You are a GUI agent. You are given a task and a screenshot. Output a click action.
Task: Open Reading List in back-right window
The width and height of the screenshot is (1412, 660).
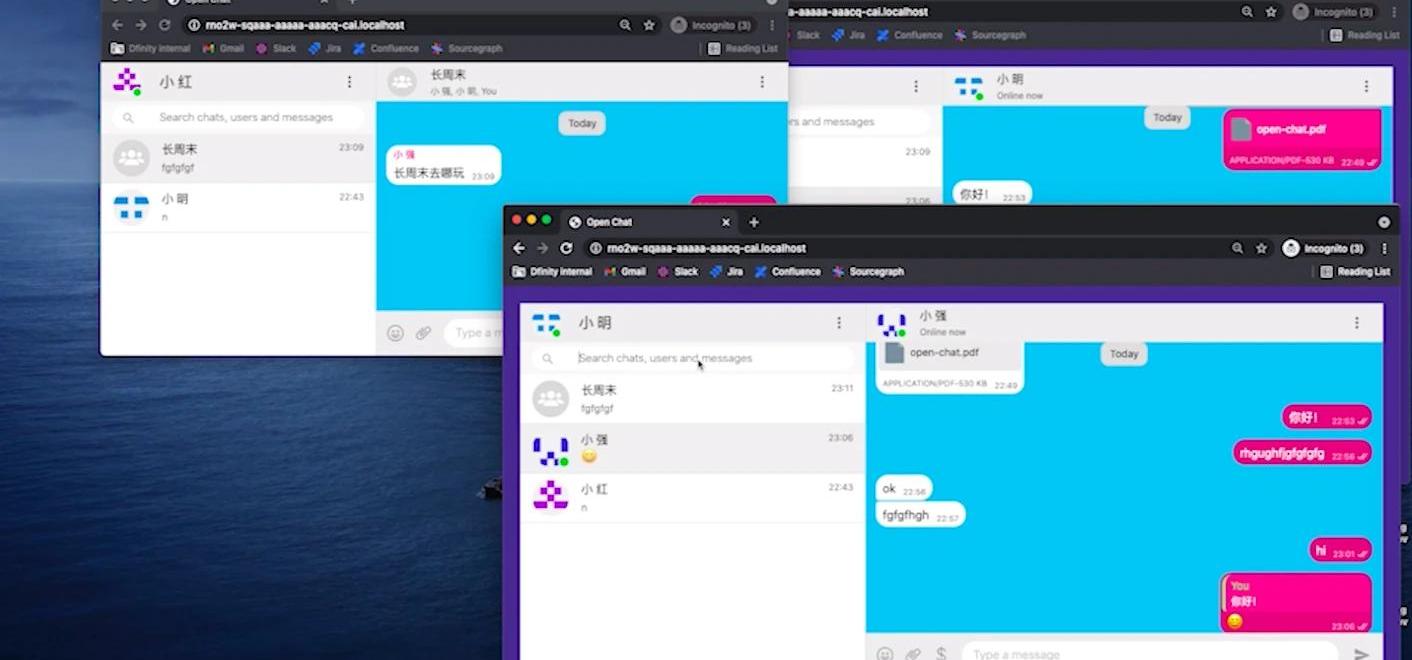(1364, 35)
